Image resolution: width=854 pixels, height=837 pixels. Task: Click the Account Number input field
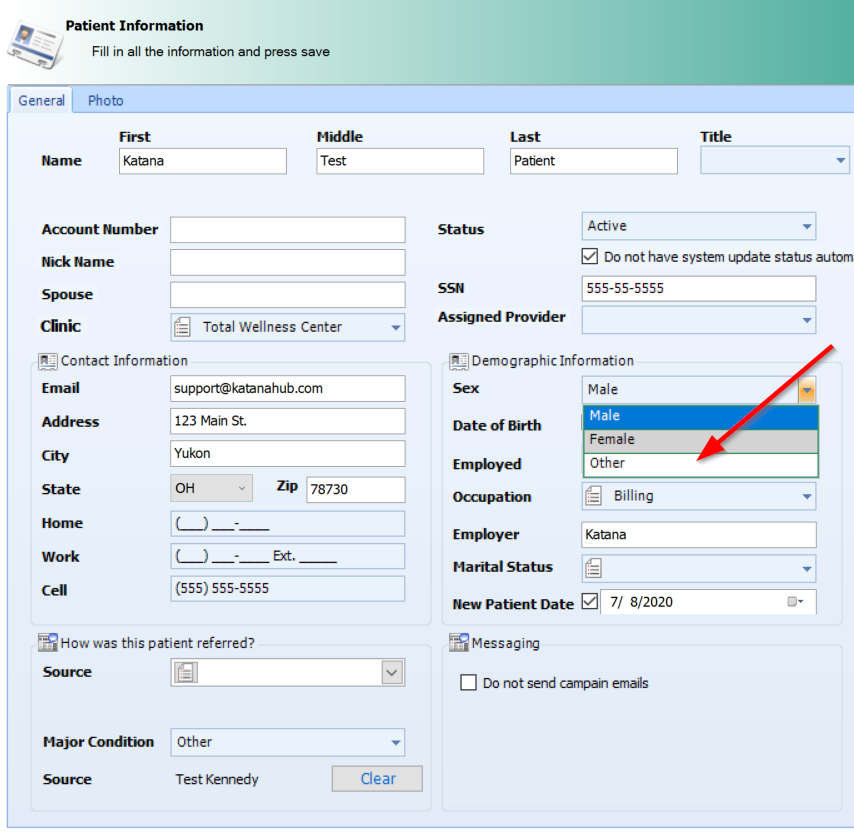tap(287, 230)
